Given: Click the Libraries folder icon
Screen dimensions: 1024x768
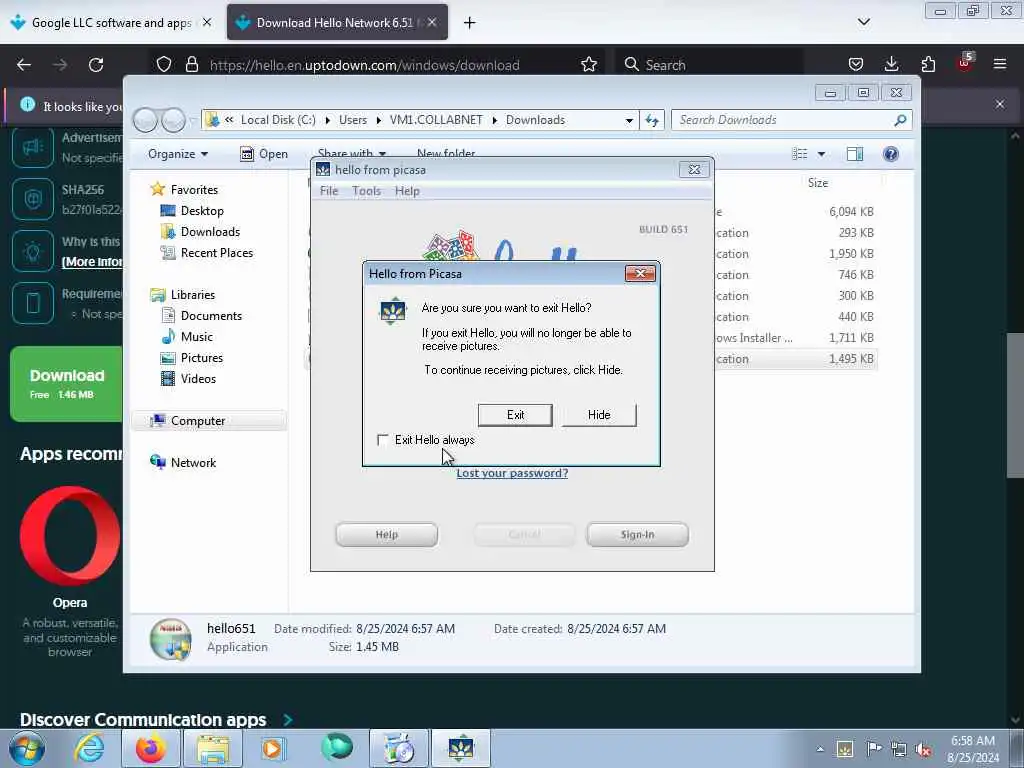Looking at the screenshot, I should point(157,295).
